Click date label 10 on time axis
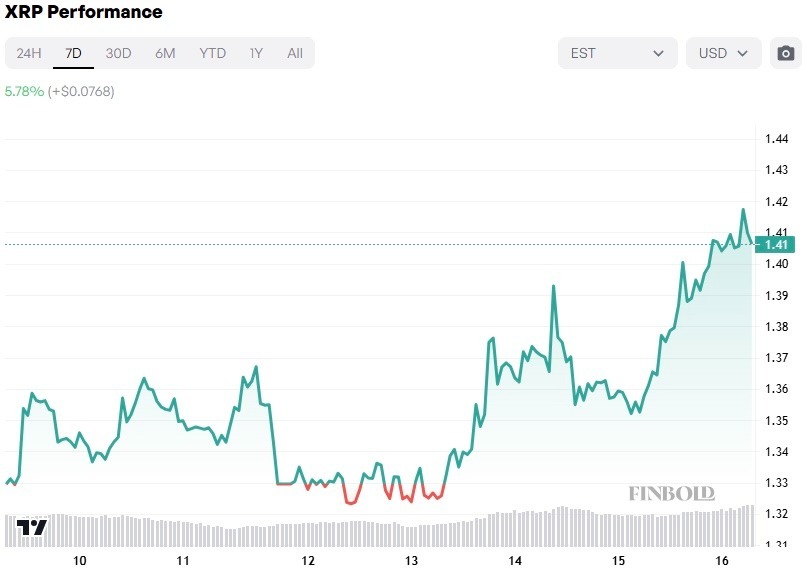The height and width of the screenshot is (576, 803). pos(80,560)
